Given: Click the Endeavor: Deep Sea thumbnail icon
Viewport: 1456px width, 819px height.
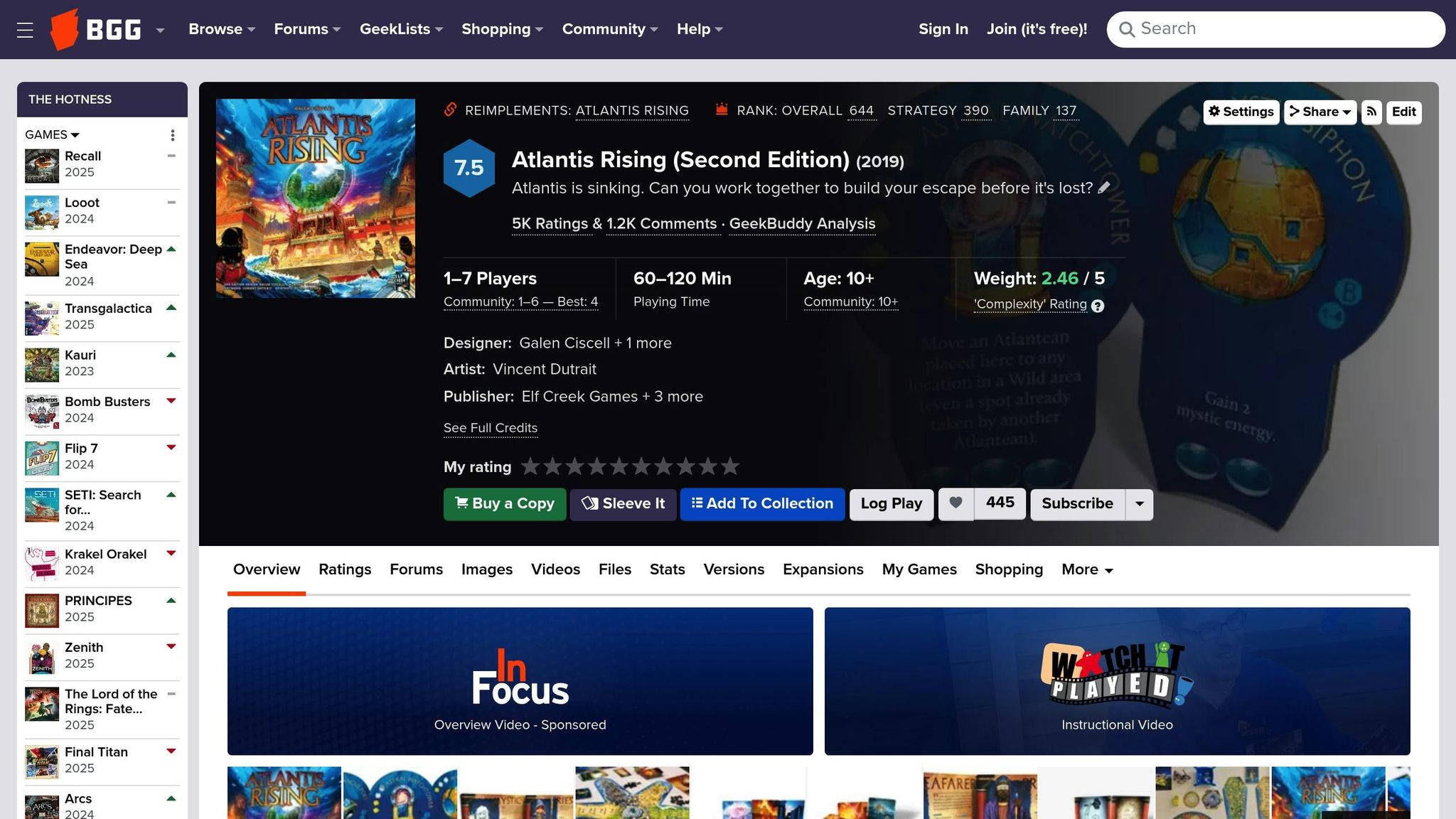Looking at the screenshot, I should (x=42, y=259).
